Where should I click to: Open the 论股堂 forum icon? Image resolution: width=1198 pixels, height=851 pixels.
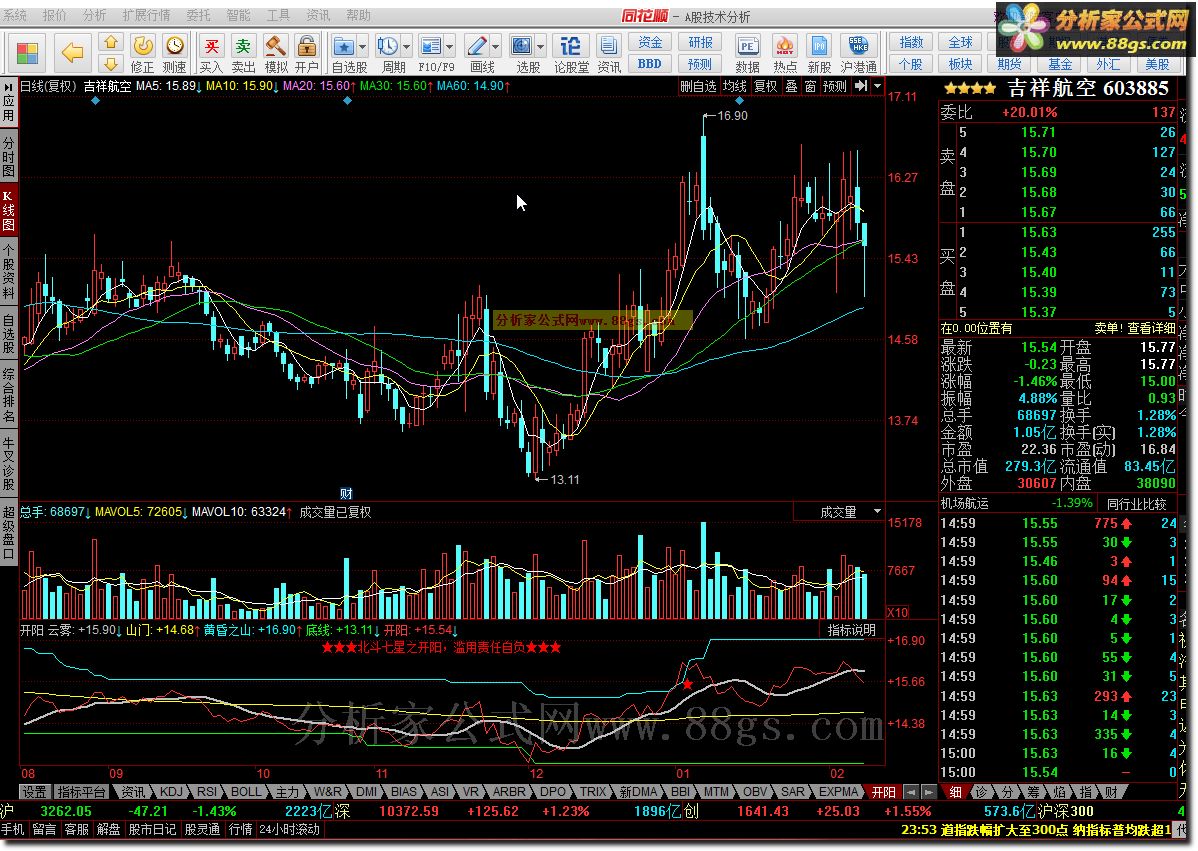(571, 53)
